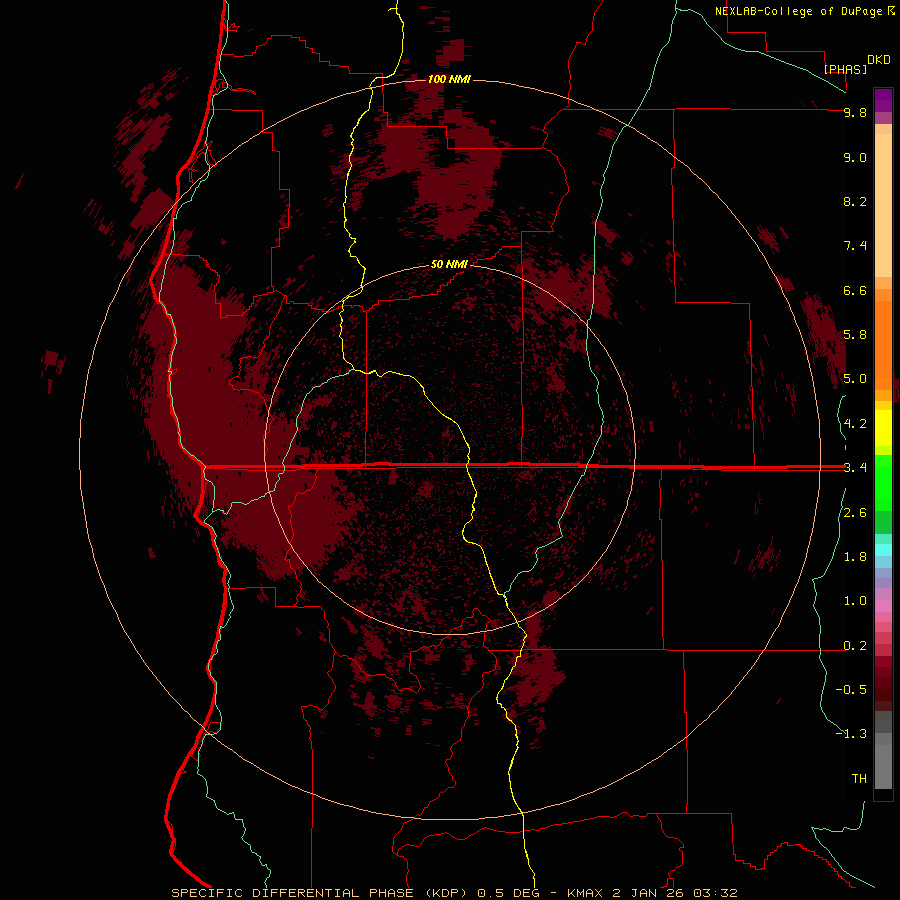Click the 7.4 legend value
Viewport: 900px width, 900px height.
pos(855,246)
